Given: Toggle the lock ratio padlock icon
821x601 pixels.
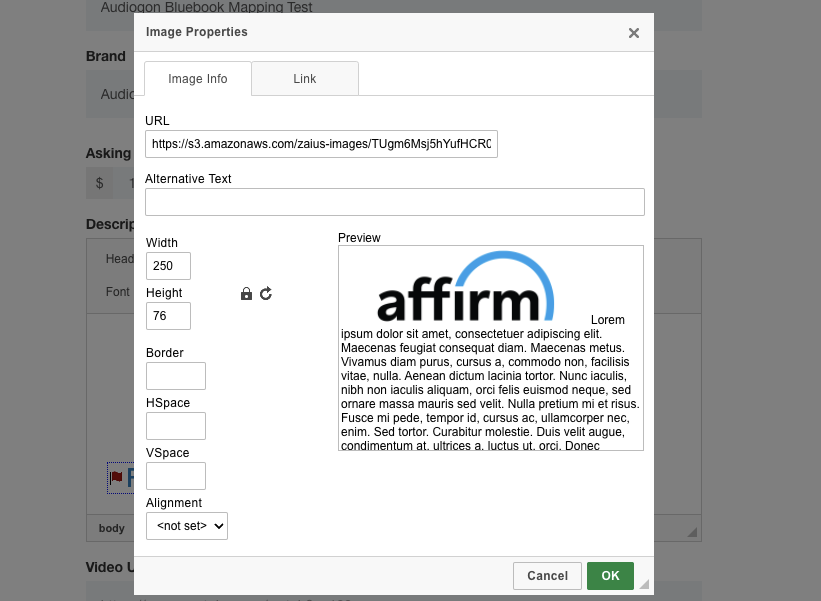Looking at the screenshot, I should tap(246, 294).
